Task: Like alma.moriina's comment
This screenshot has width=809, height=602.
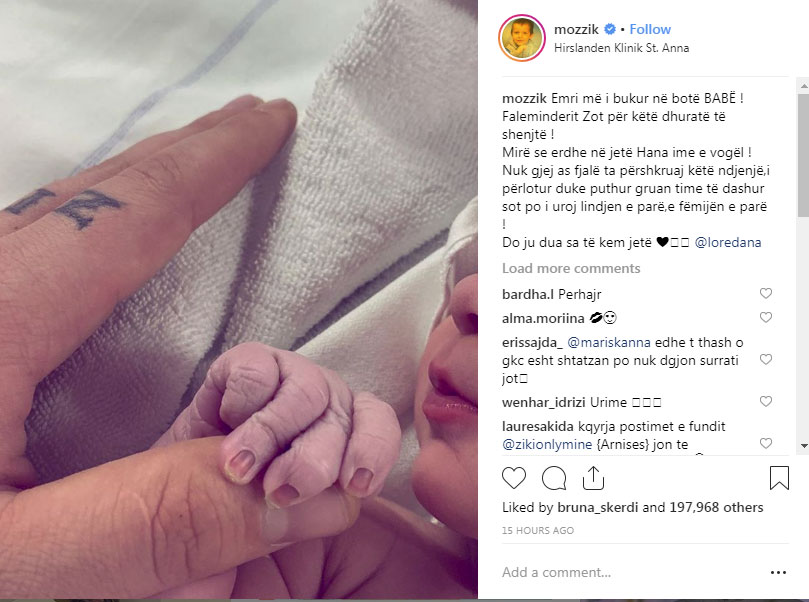Action: (766, 317)
